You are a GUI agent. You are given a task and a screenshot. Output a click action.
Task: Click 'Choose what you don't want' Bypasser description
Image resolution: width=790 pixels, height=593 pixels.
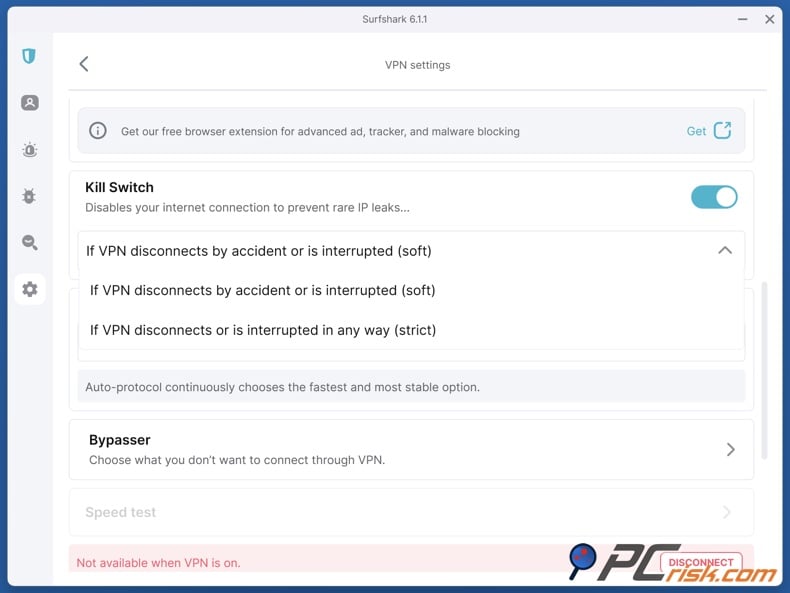pyautogui.click(x=237, y=460)
